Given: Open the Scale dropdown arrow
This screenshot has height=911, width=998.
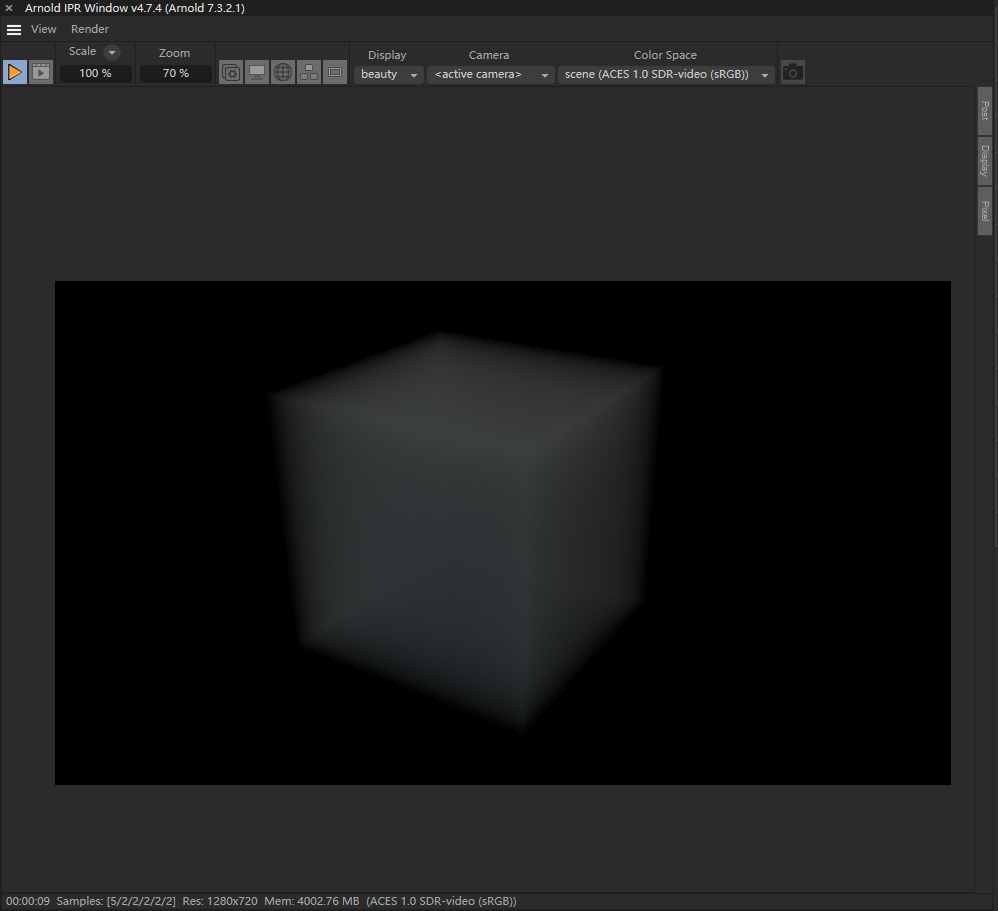Looking at the screenshot, I should click(x=110, y=52).
